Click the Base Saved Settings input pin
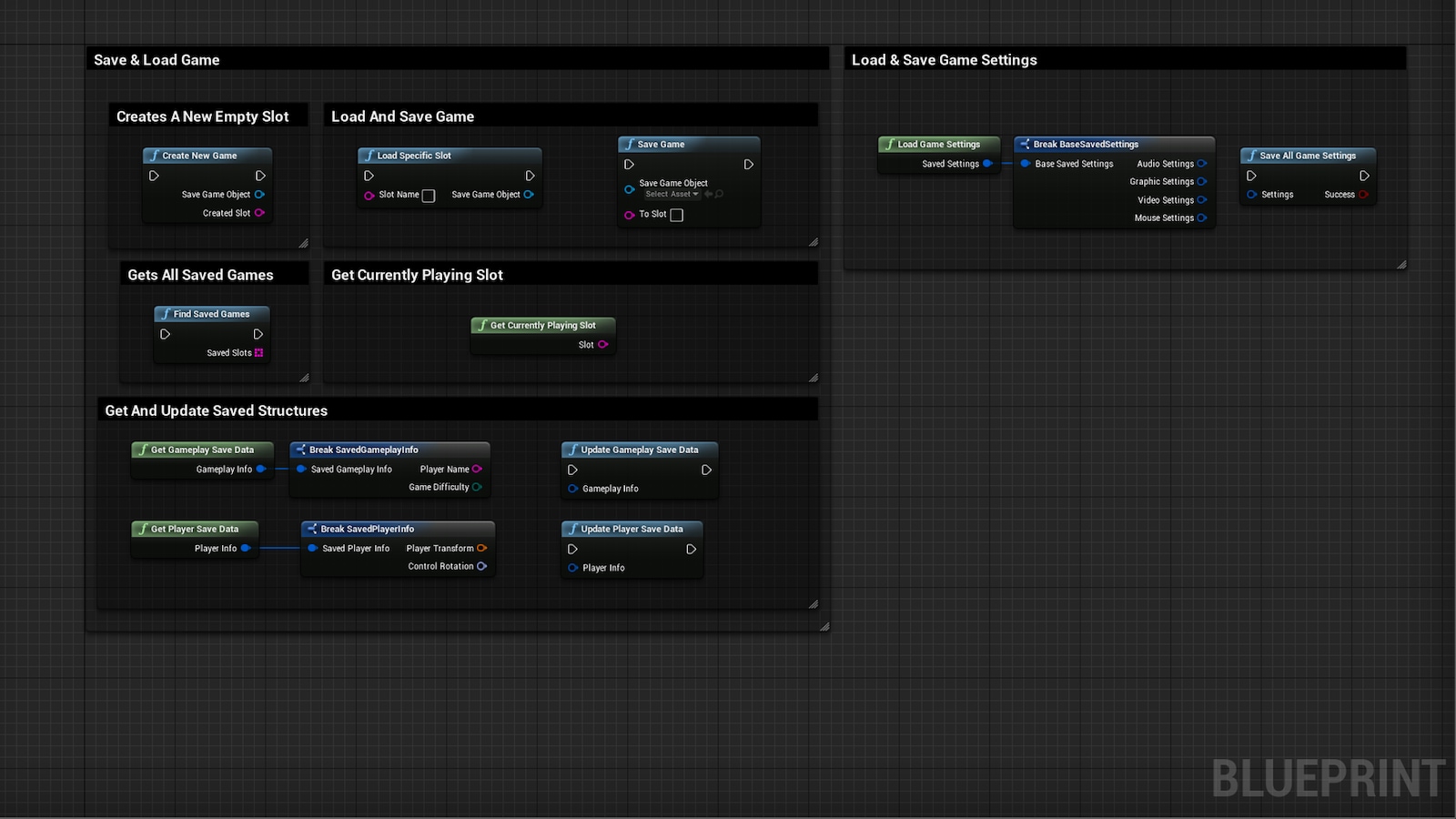The image size is (1456, 819). coord(1026,164)
